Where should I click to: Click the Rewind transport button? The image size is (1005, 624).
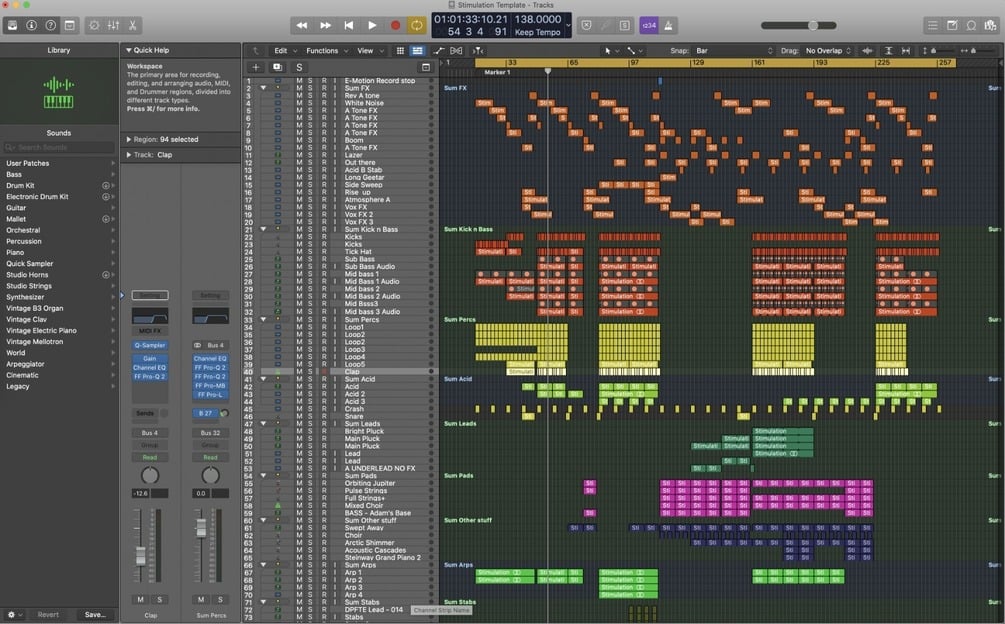point(301,26)
